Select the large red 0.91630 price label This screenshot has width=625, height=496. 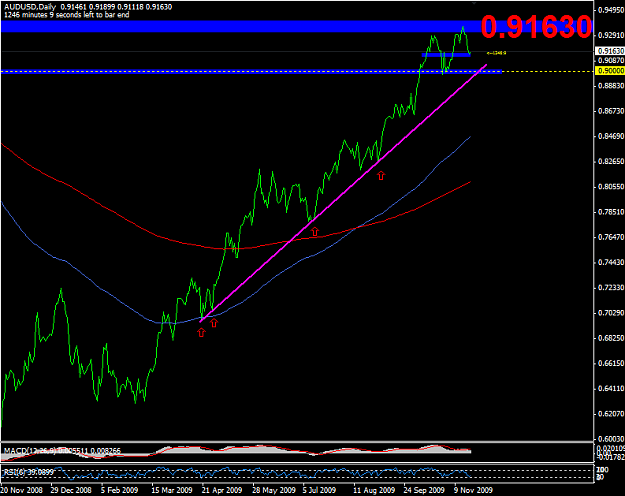point(536,27)
